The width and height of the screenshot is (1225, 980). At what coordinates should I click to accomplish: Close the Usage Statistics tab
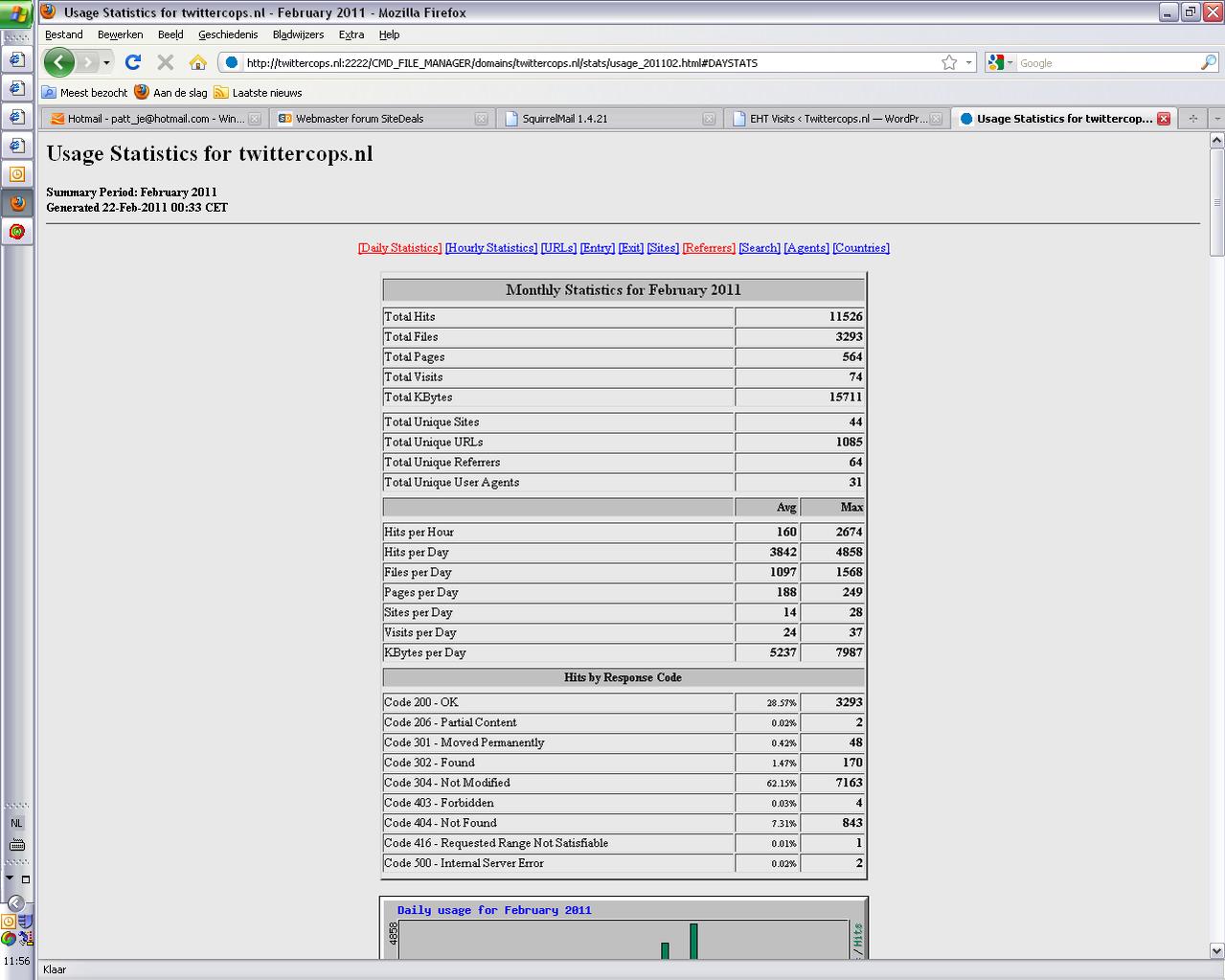tap(1164, 119)
